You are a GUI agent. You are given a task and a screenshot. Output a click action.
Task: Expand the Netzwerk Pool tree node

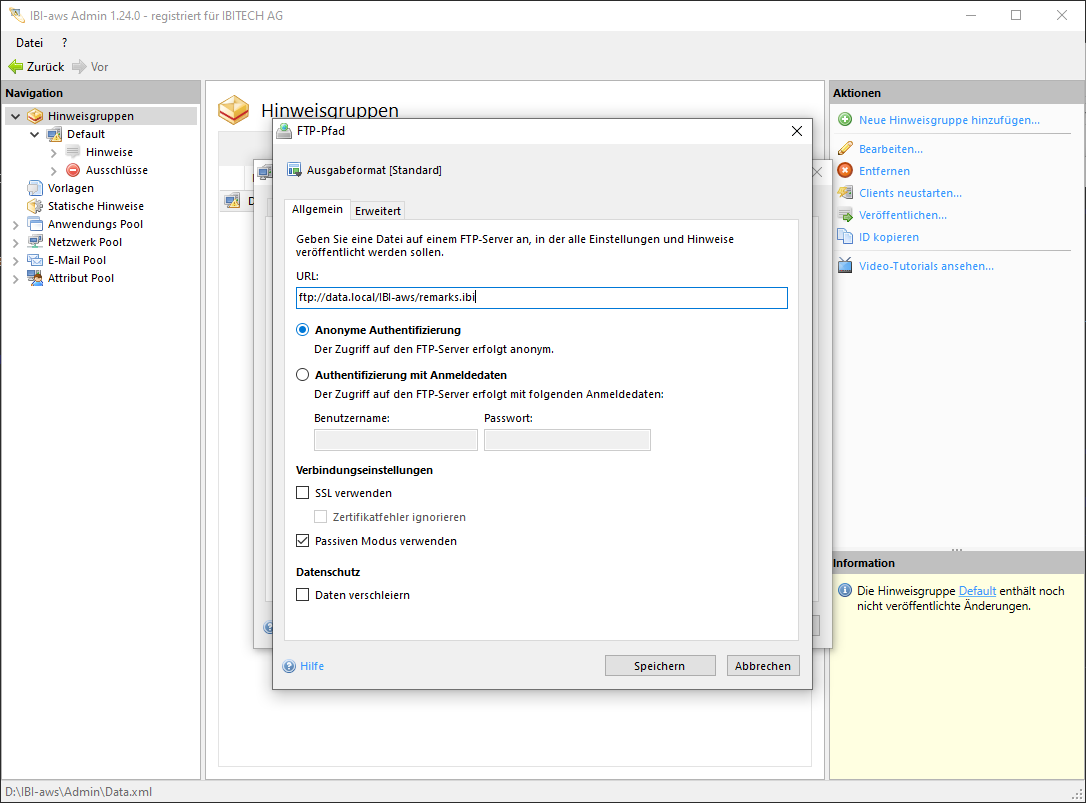click(16, 242)
